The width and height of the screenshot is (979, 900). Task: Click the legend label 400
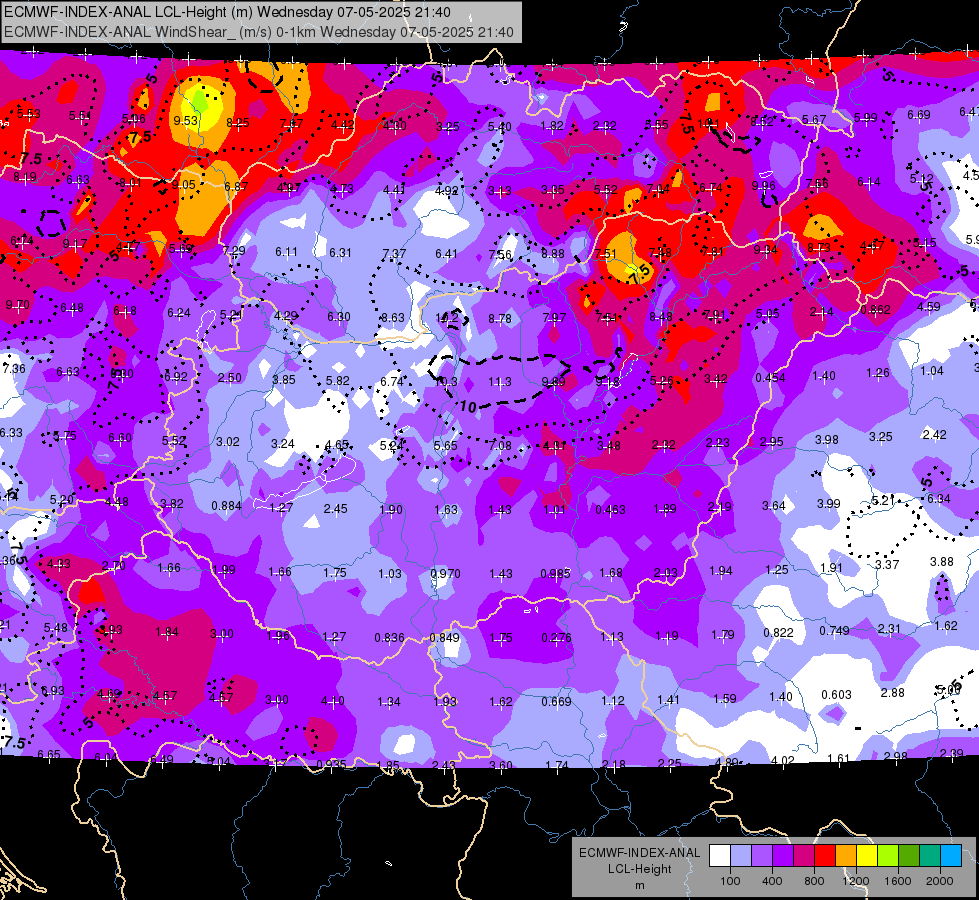pyautogui.click(x=772, y=881)
